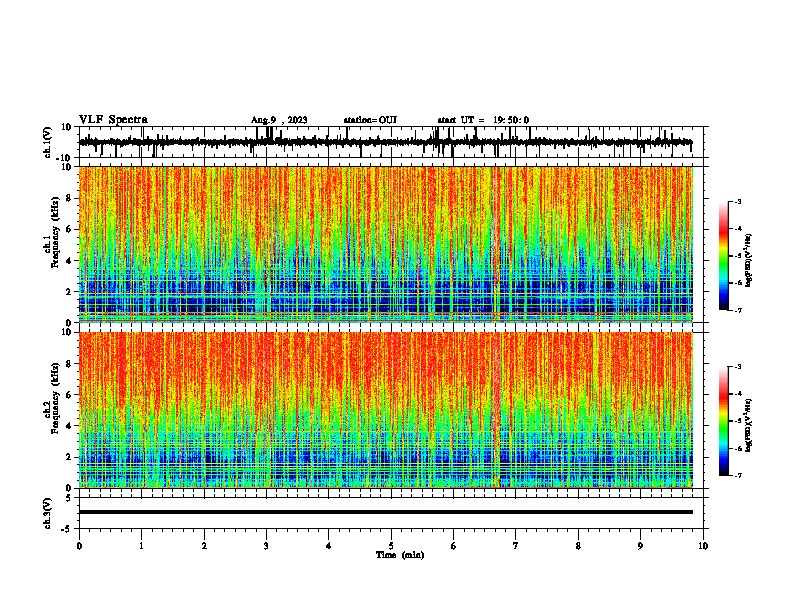792x612 pixels.
Task: Click the '-7' tick on ch.2 colorbar
Action: point(737,475)
